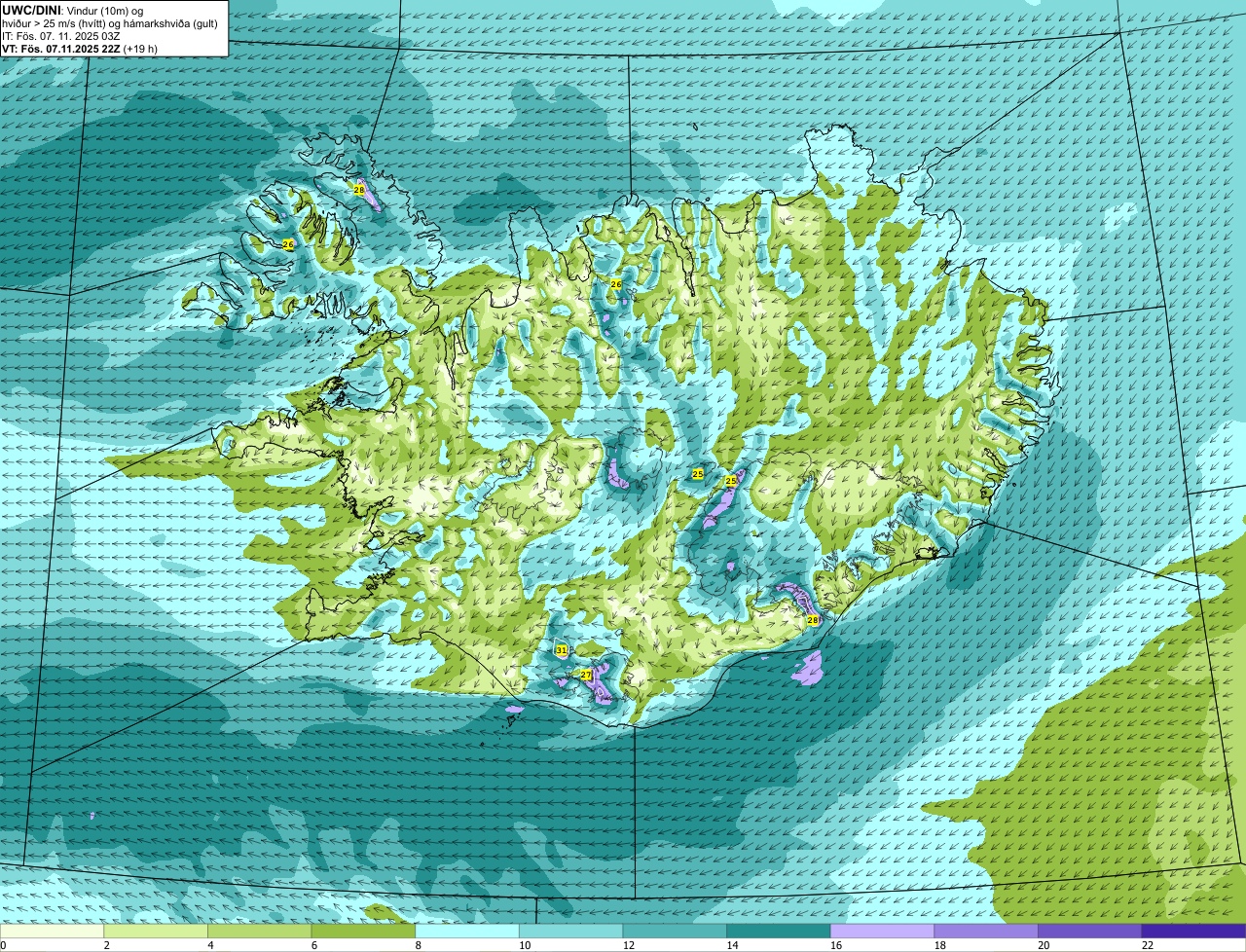Click the 'IT: Fös. 07. 11. 2025 03Z' line
The width and height of the screenshot is (1246, 952).
(x=61, y=36)
